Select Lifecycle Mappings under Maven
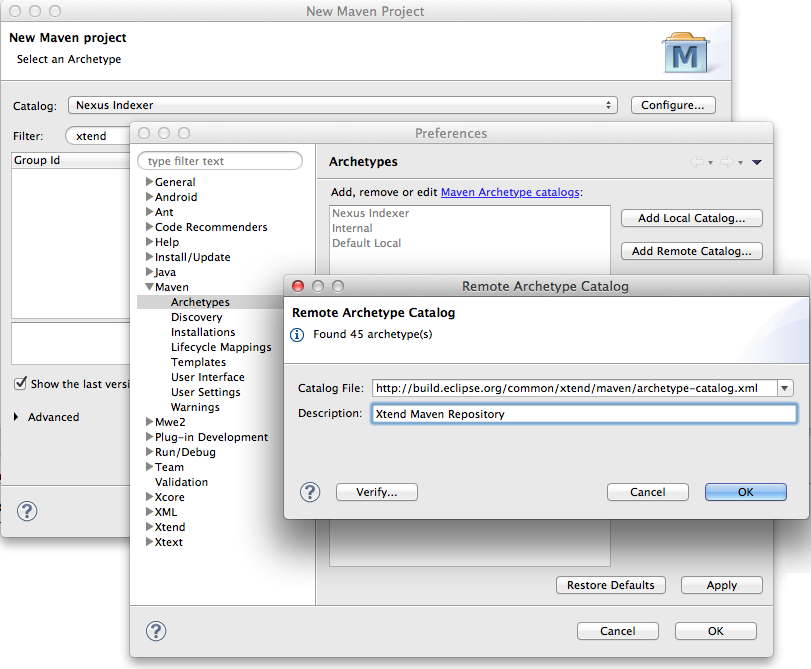 tap(221, 347)
